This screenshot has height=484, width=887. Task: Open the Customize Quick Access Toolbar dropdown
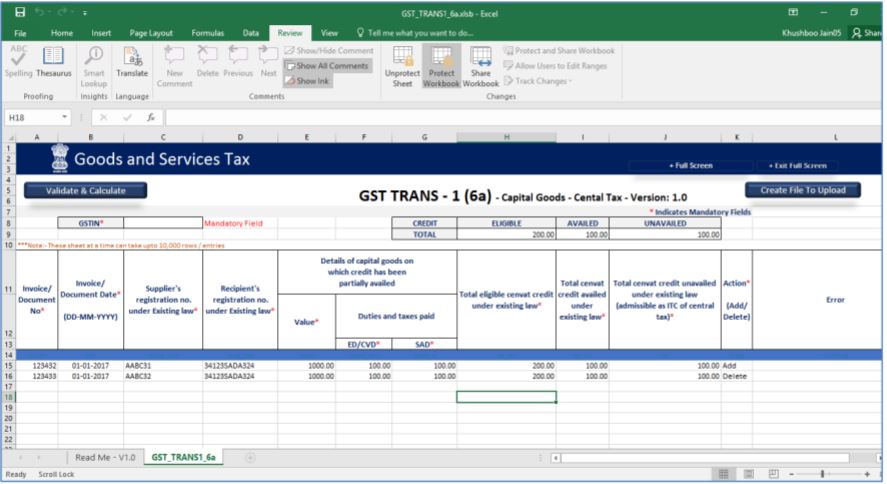[x=84, y=12]
